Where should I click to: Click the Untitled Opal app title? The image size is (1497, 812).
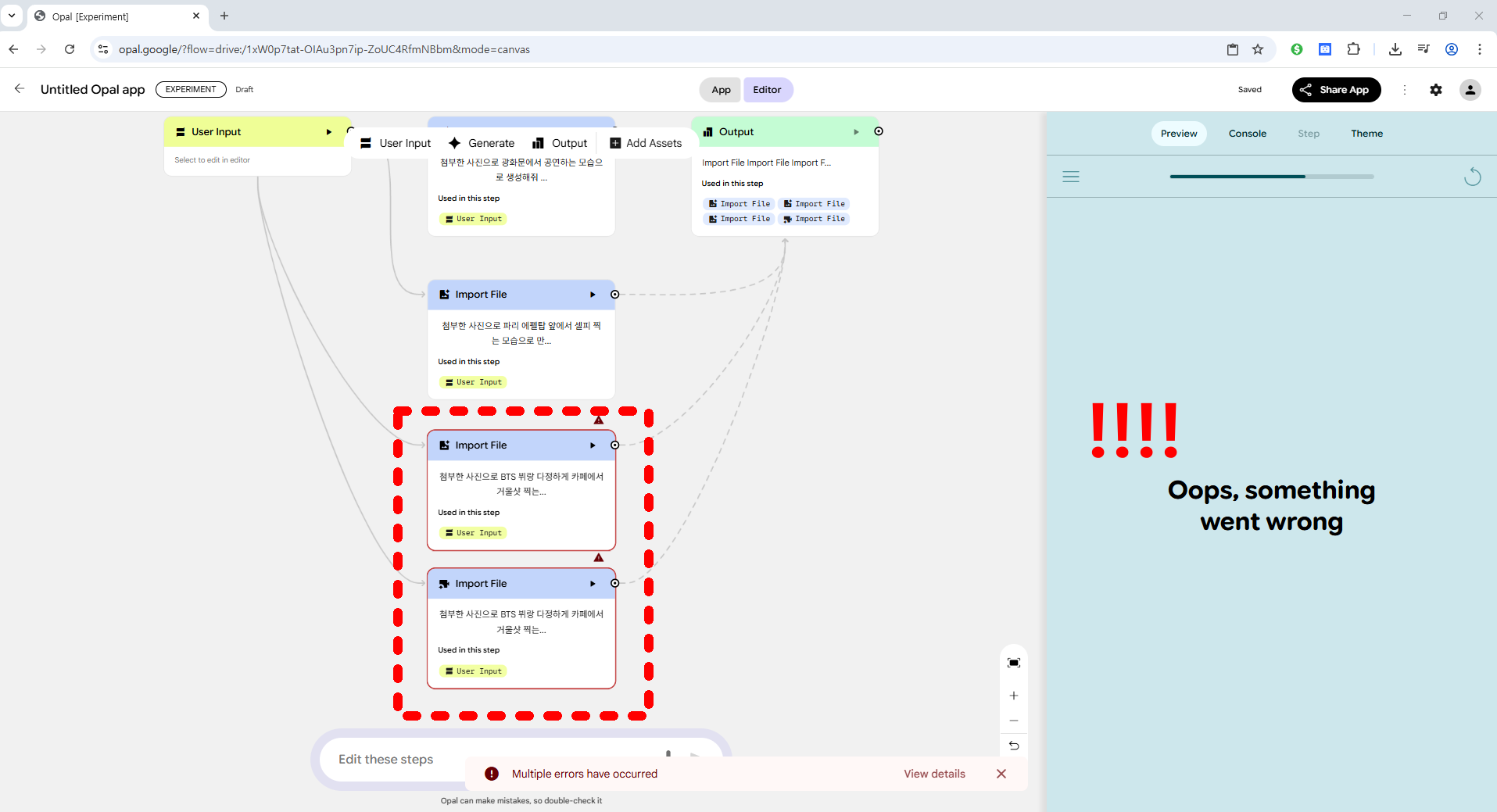point(93,89)
